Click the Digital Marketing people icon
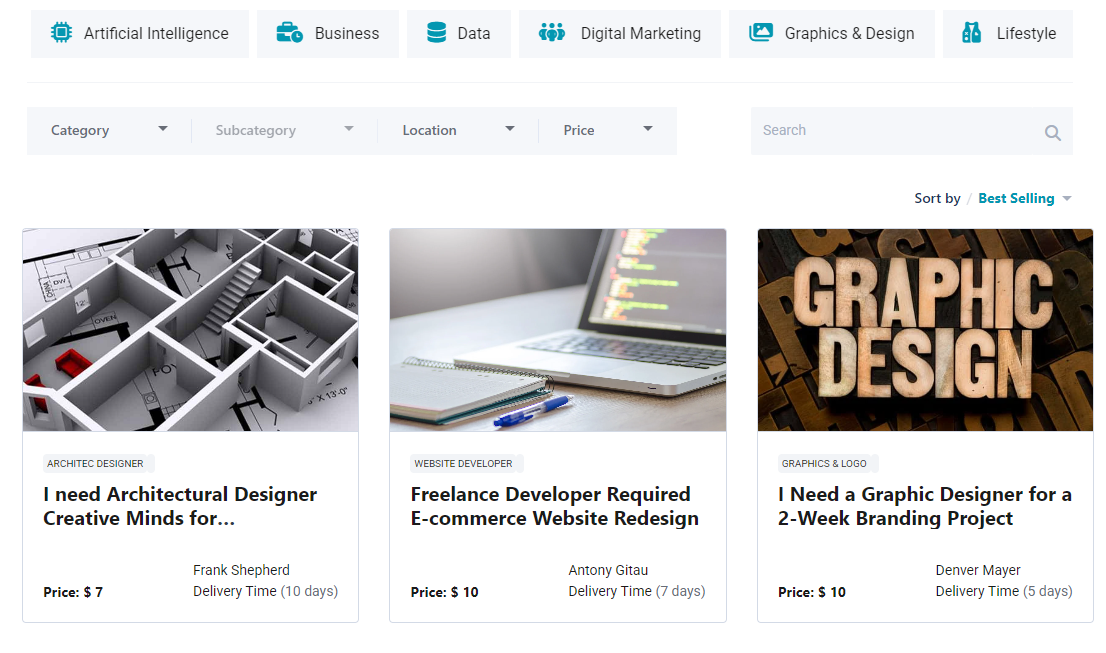This screenshot has width=1106, height=653. (552, 33)
